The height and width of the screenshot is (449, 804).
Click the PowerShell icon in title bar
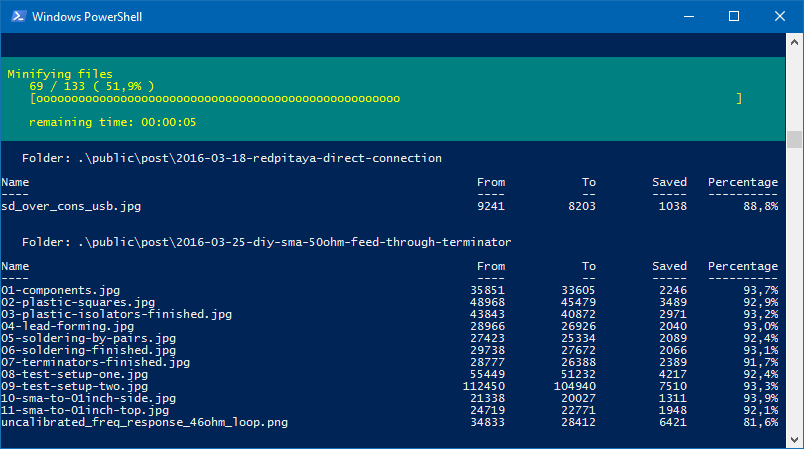(x=16, y=16)
